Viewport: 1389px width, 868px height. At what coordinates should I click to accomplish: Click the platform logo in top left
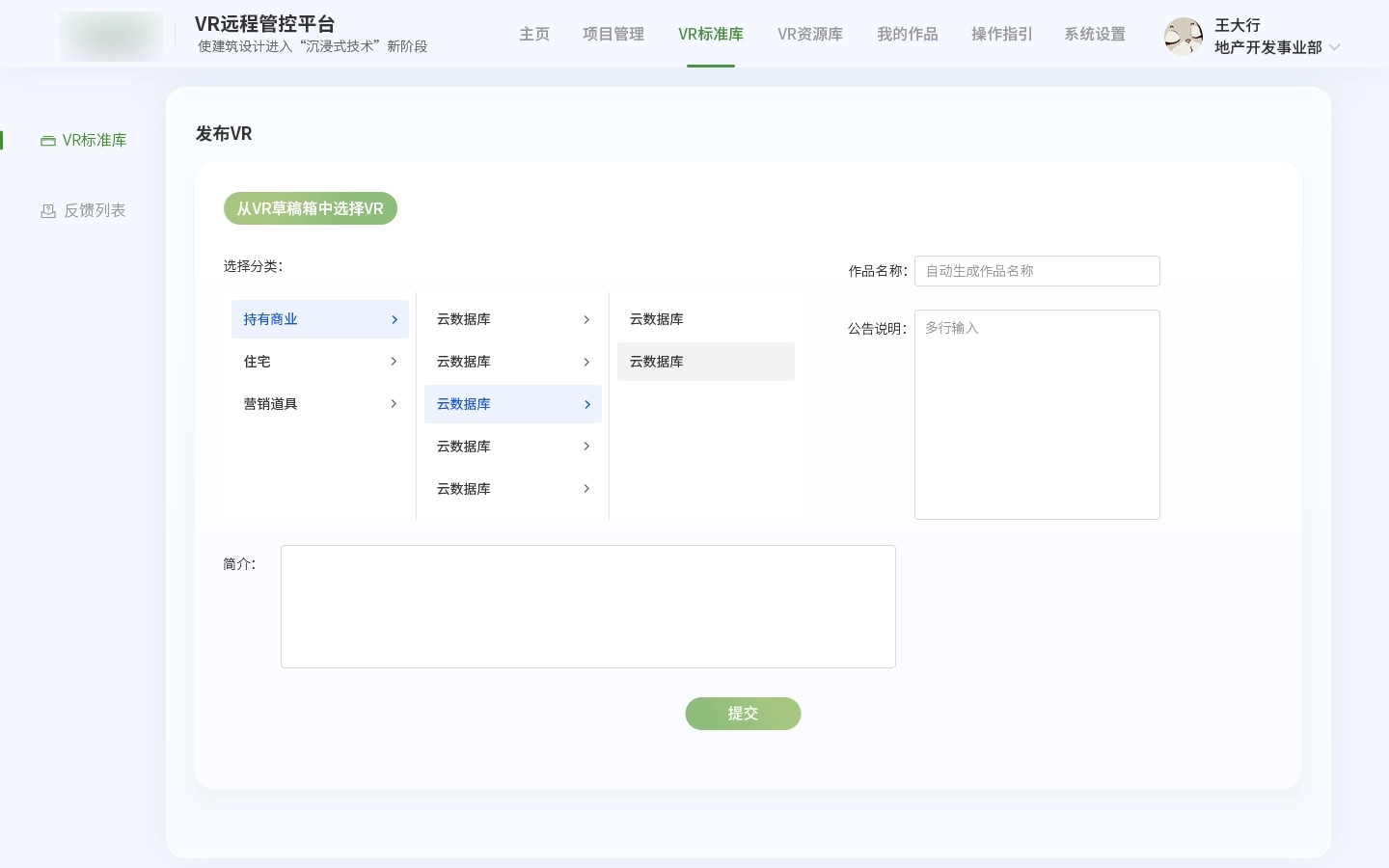(x=111, y=37)
